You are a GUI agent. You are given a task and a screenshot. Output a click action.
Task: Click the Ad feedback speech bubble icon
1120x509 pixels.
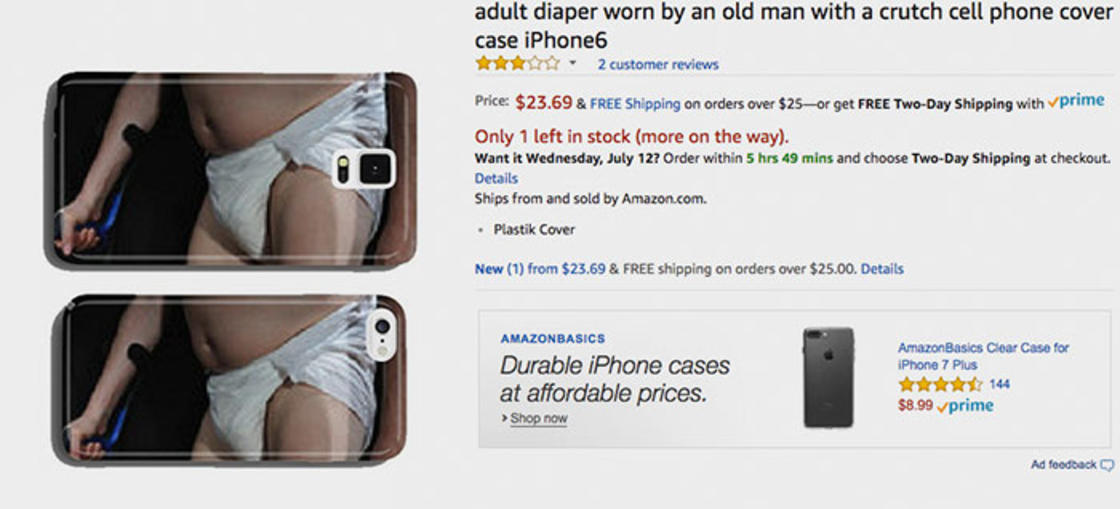pos(1106,465)
